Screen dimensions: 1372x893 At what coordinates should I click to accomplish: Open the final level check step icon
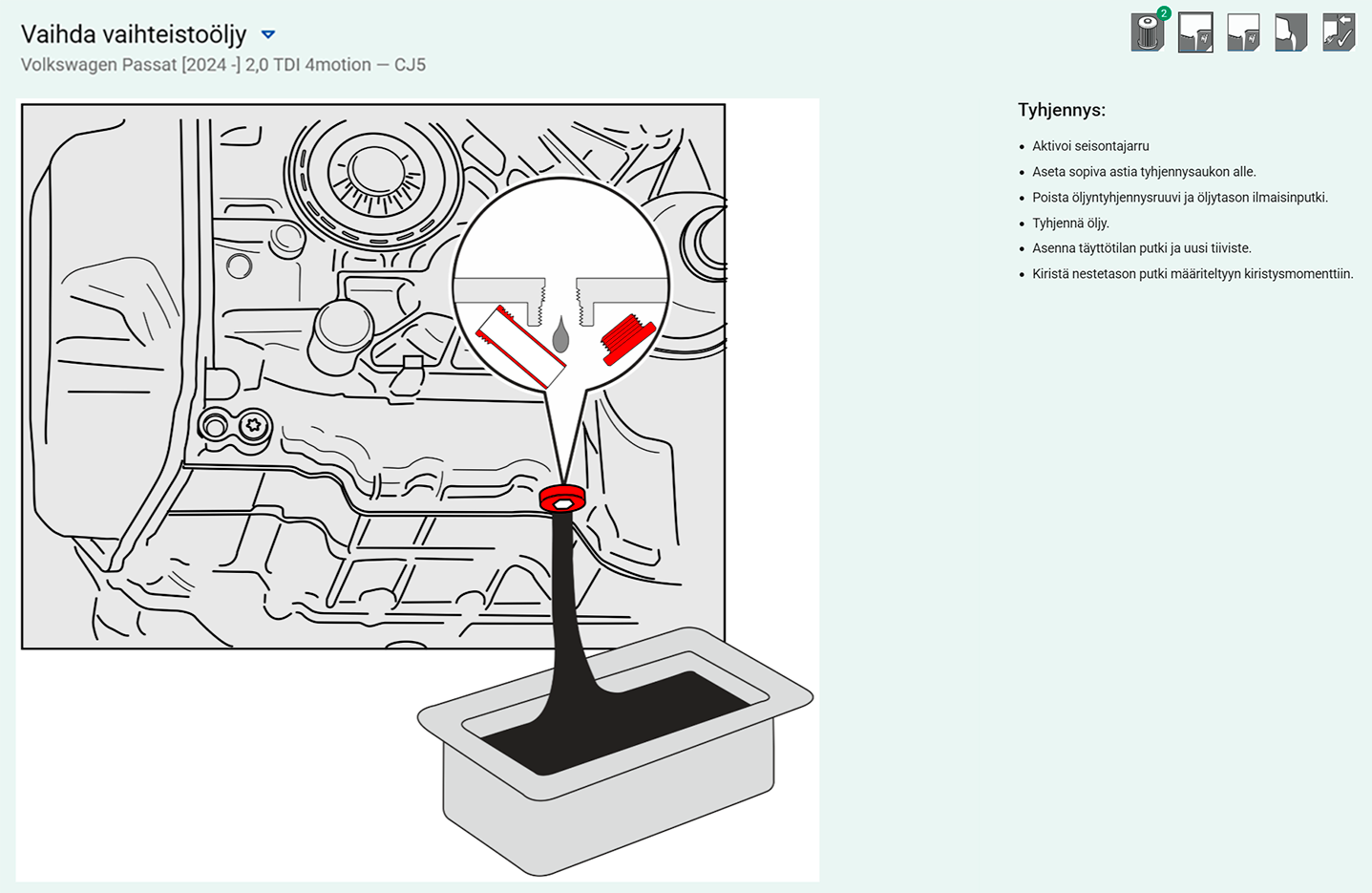[1339, 32]
